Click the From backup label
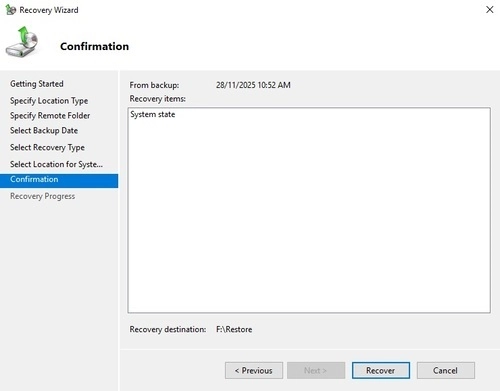 (154, 85)
